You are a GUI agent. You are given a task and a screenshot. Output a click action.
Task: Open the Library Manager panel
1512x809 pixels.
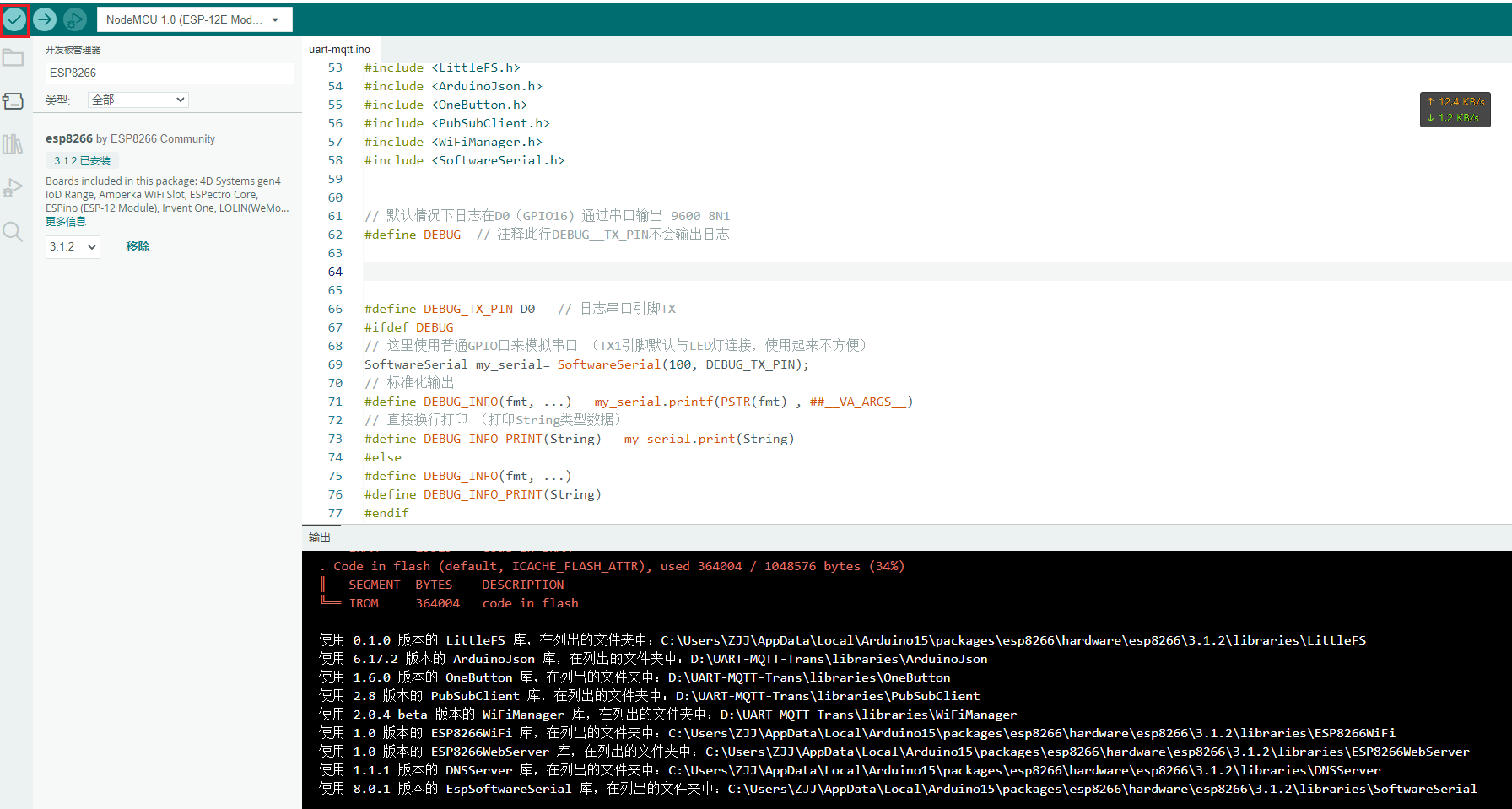pyautogui.click(x=13, y=144)
